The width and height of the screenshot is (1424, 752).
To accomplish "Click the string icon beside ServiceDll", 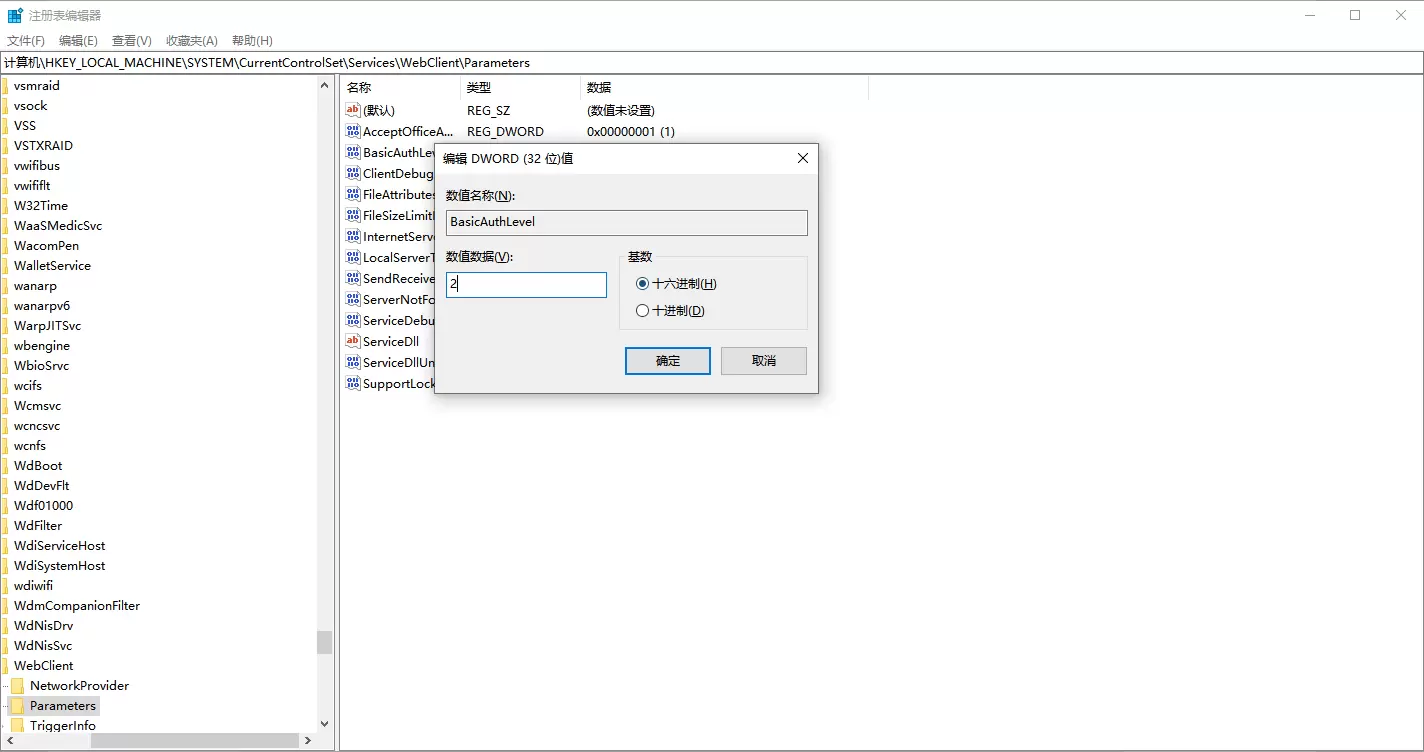I will tap(352, 341).
